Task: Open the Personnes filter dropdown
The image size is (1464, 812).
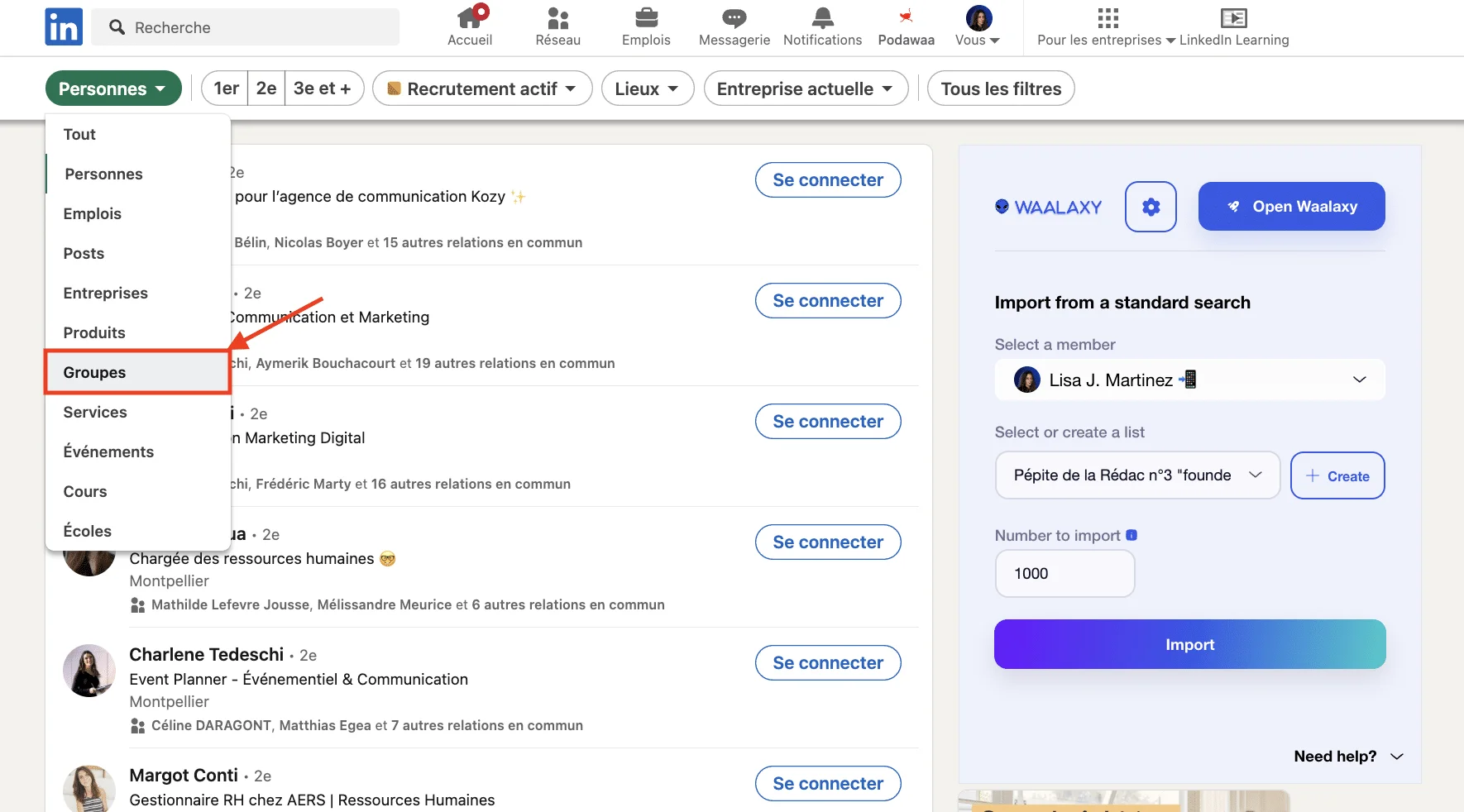Action: point(113,88)
